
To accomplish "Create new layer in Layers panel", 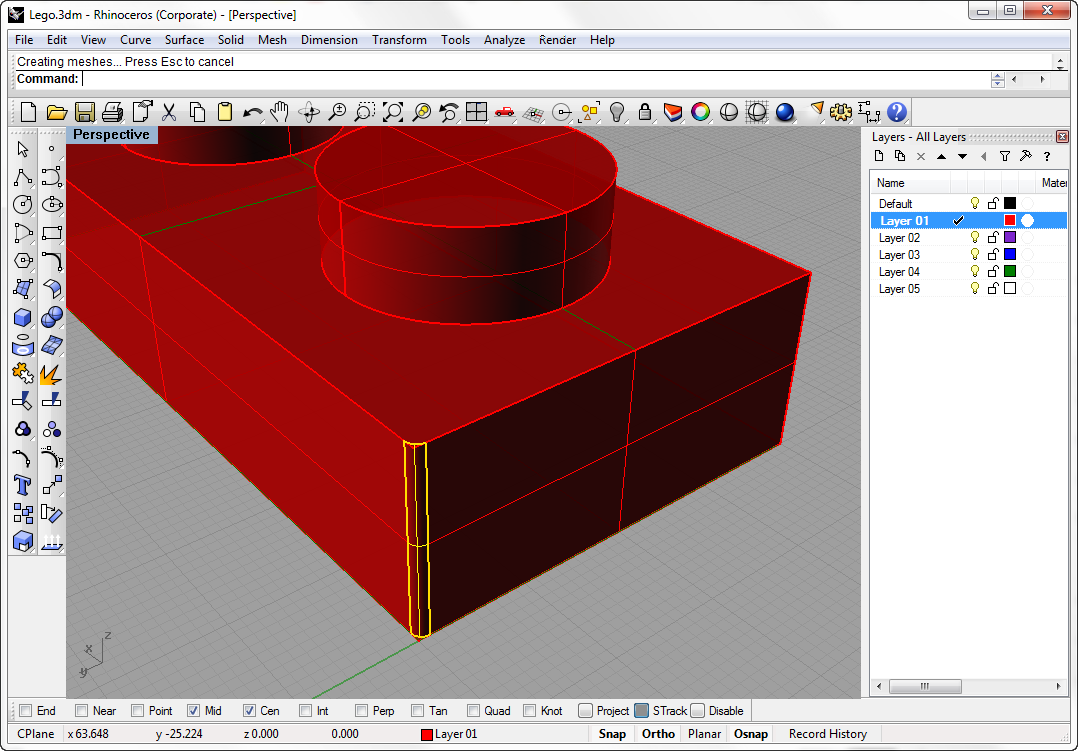I will coord(879,156).
